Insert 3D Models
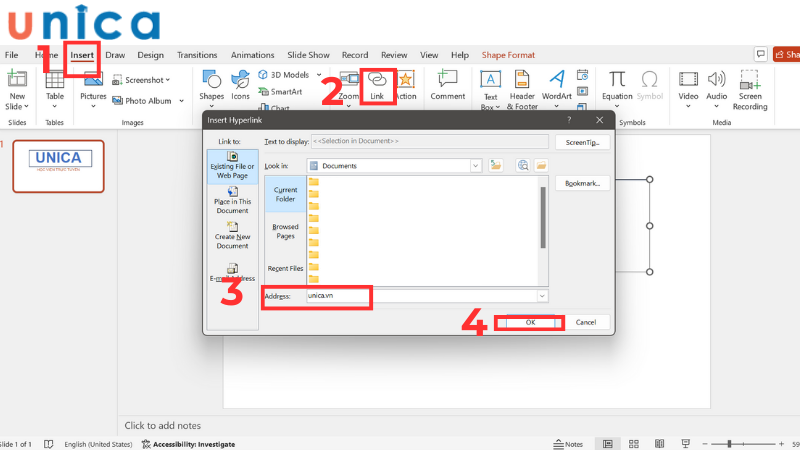This screenshot has width=800, height=450. pyautogui.click(x=284, y=75)
